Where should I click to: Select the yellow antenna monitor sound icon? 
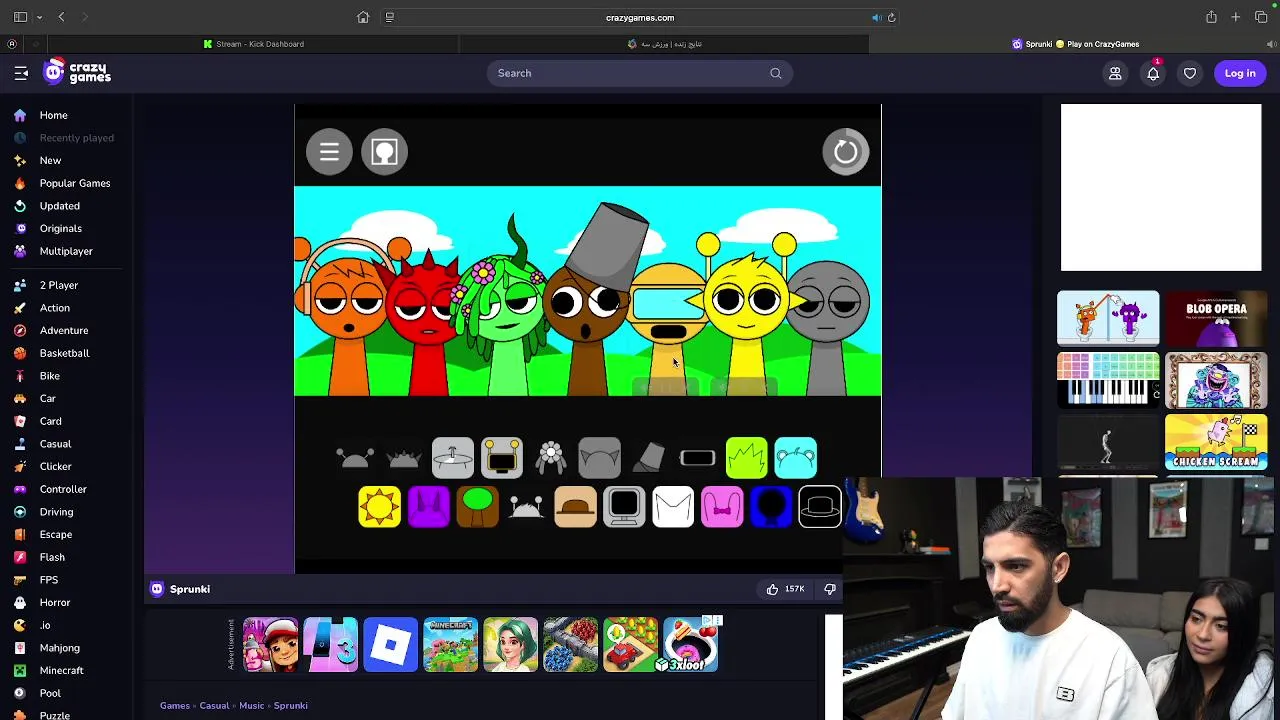click(501, 458)
